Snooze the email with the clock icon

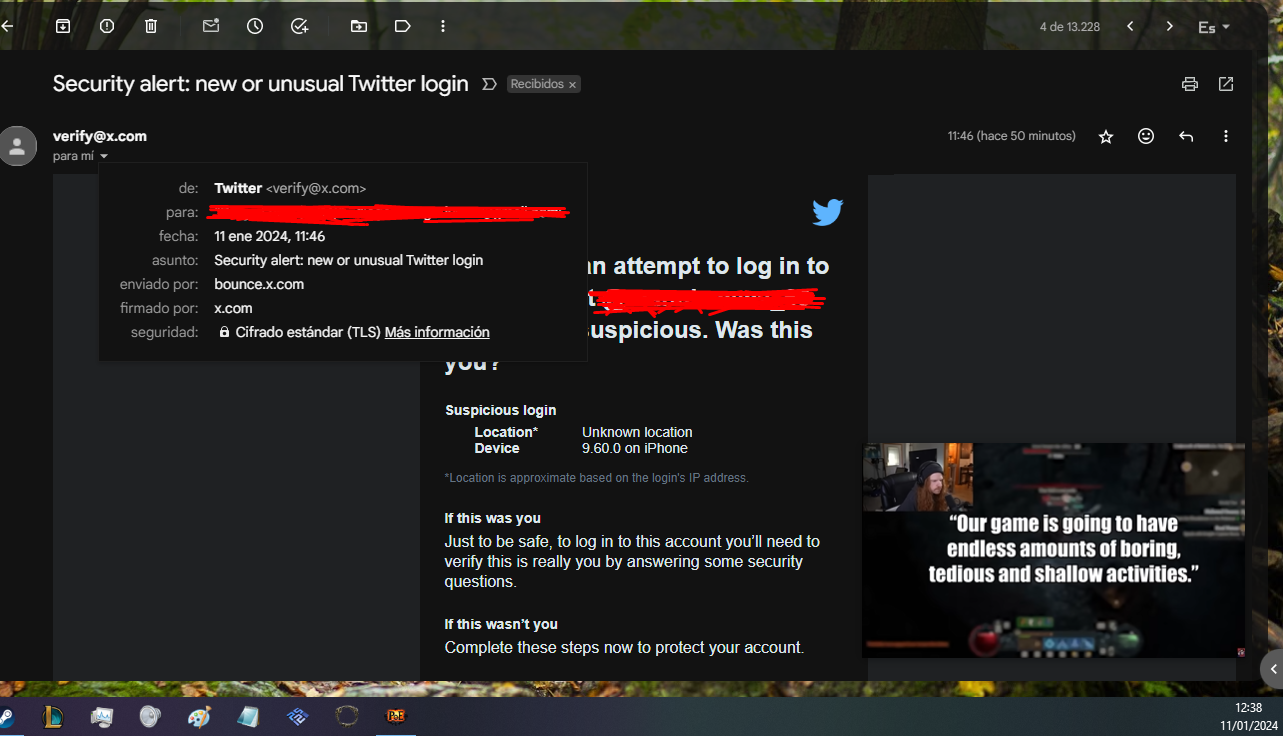tap(255, 26)
